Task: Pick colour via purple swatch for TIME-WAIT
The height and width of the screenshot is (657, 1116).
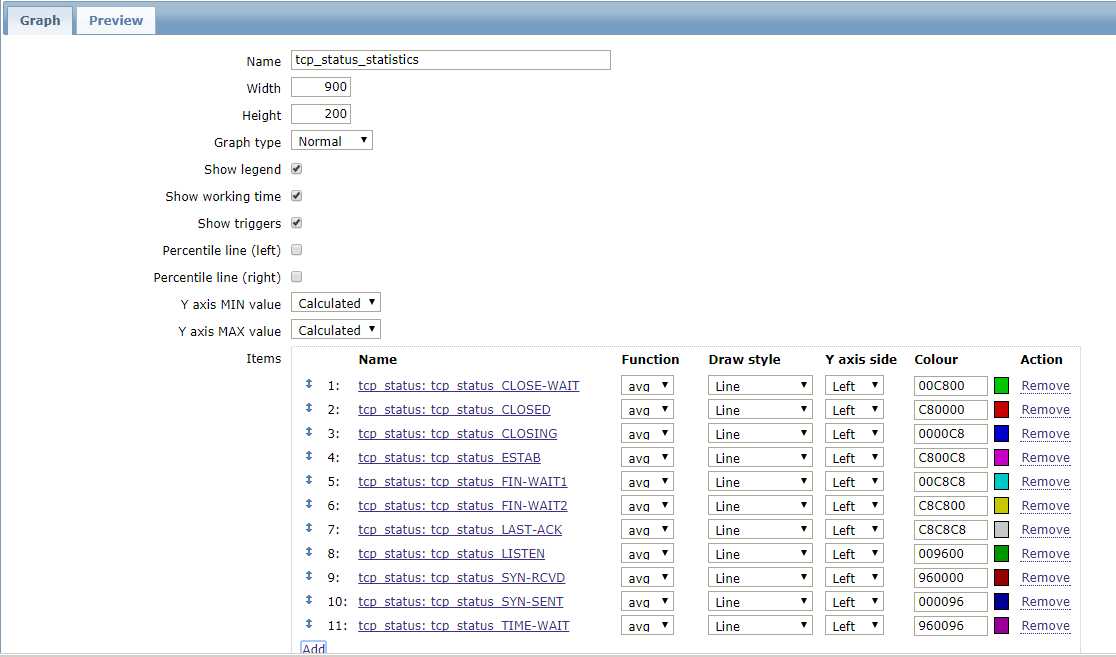Action: click(1001, 626)
